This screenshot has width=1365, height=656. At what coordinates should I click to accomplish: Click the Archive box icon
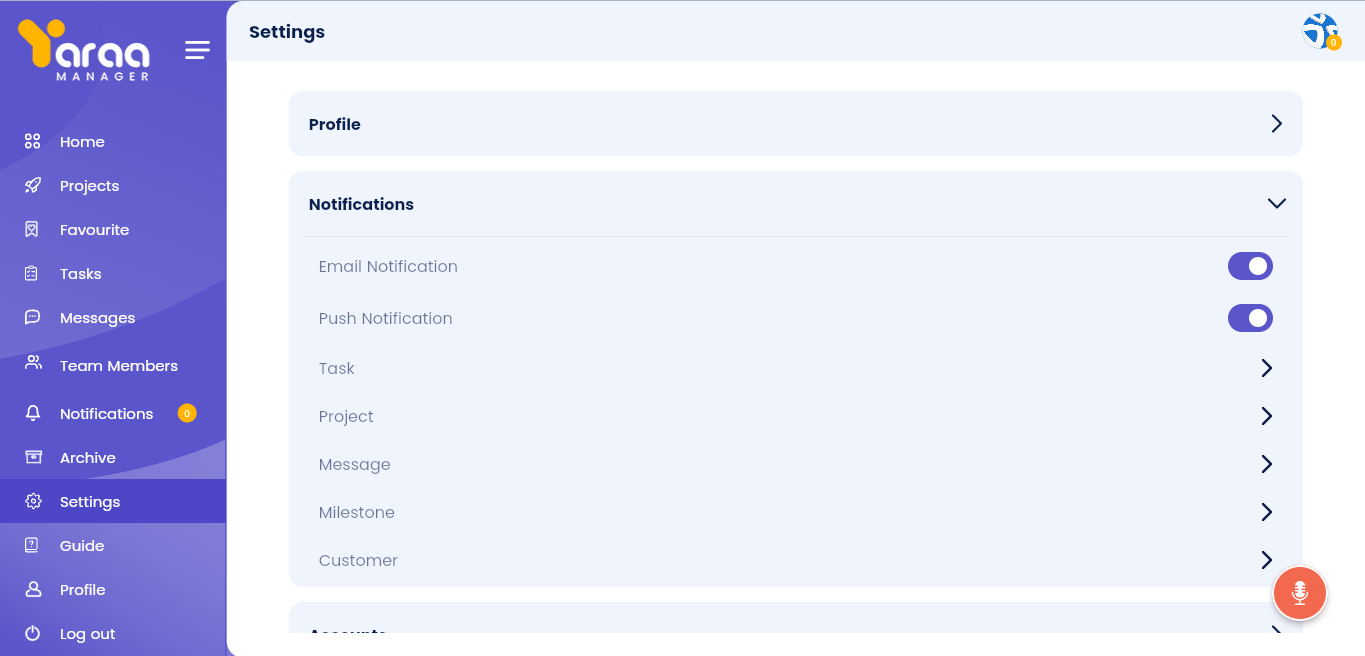33,458
